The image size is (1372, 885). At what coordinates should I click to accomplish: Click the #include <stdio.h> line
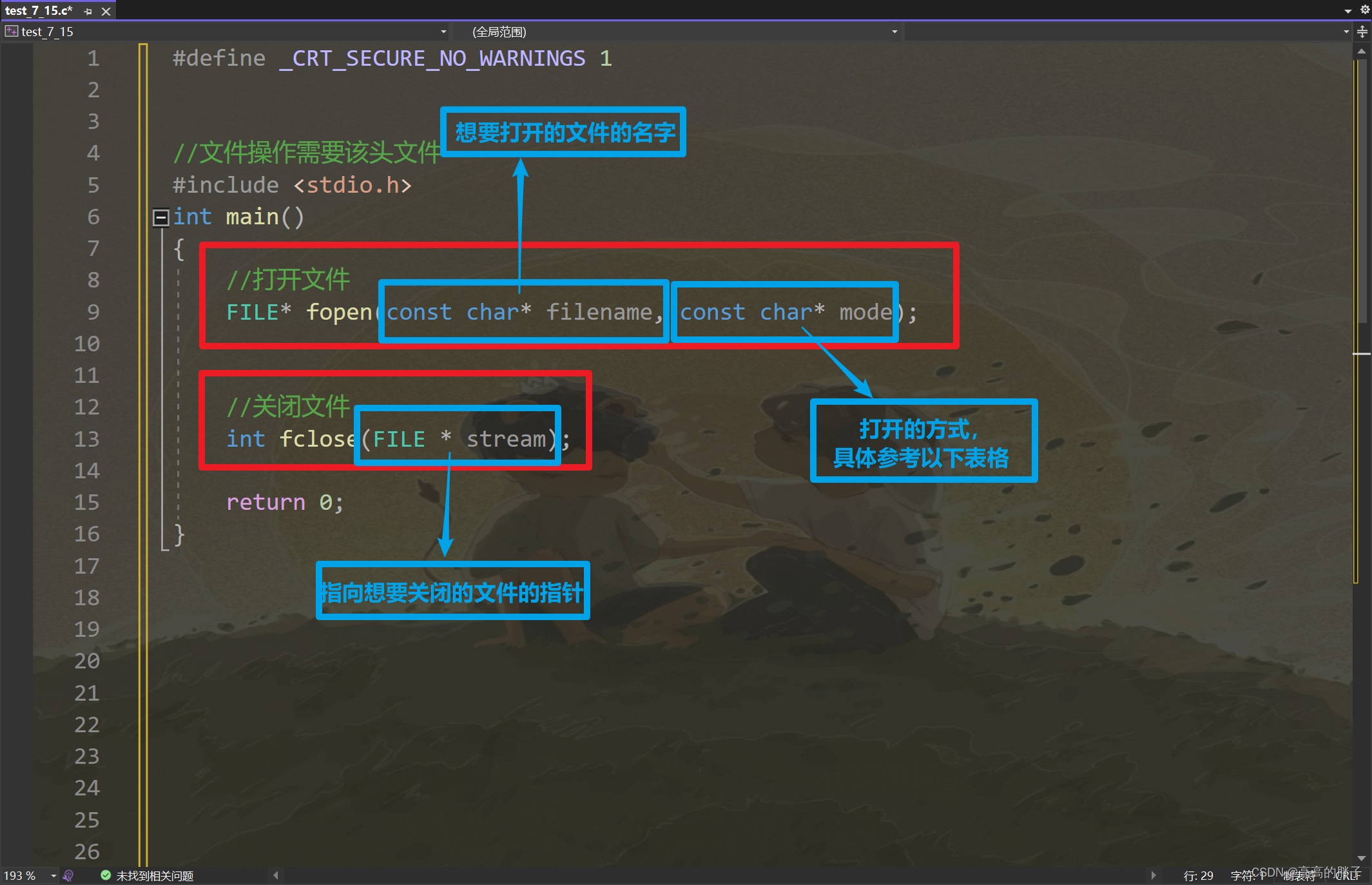click(292, 186)
